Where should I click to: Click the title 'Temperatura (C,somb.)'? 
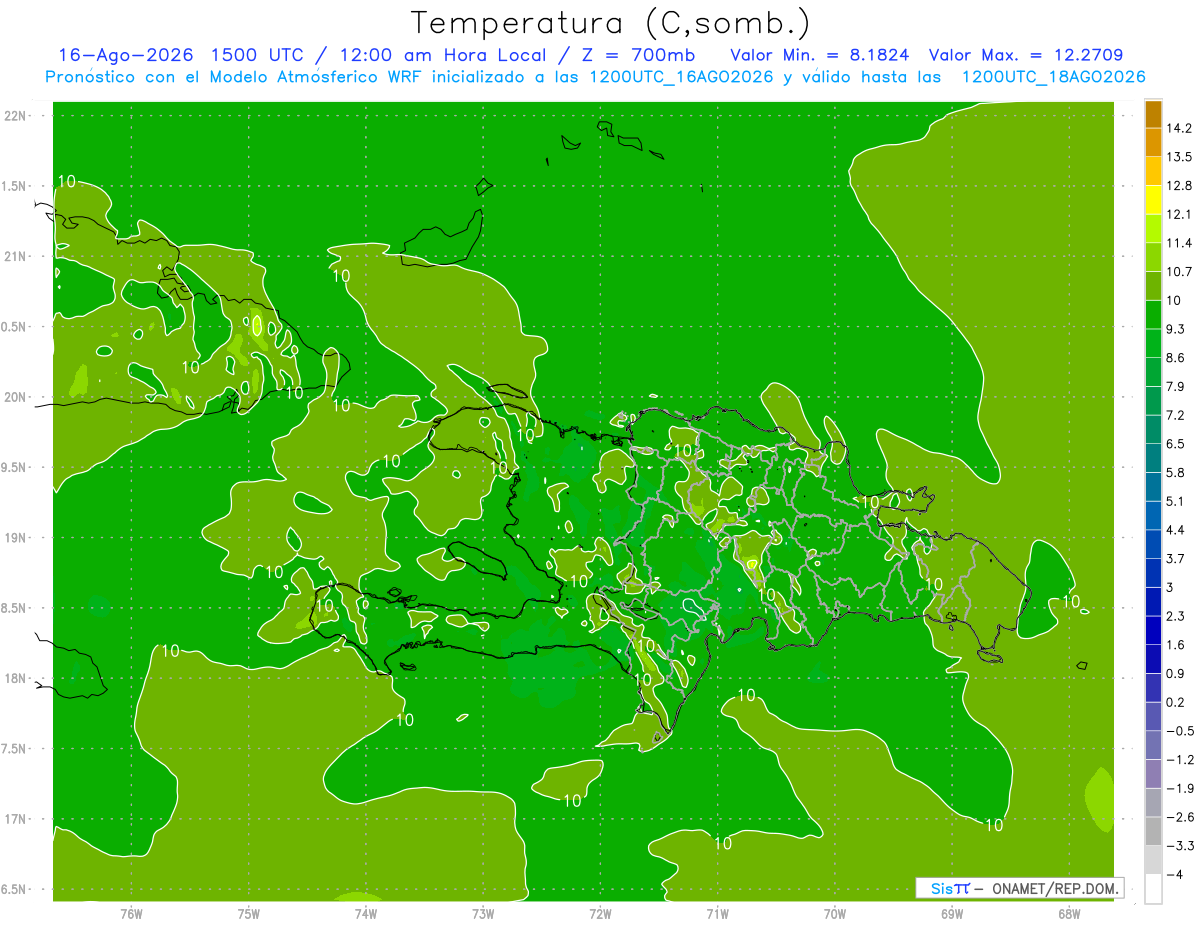click(x=611, y=22)
